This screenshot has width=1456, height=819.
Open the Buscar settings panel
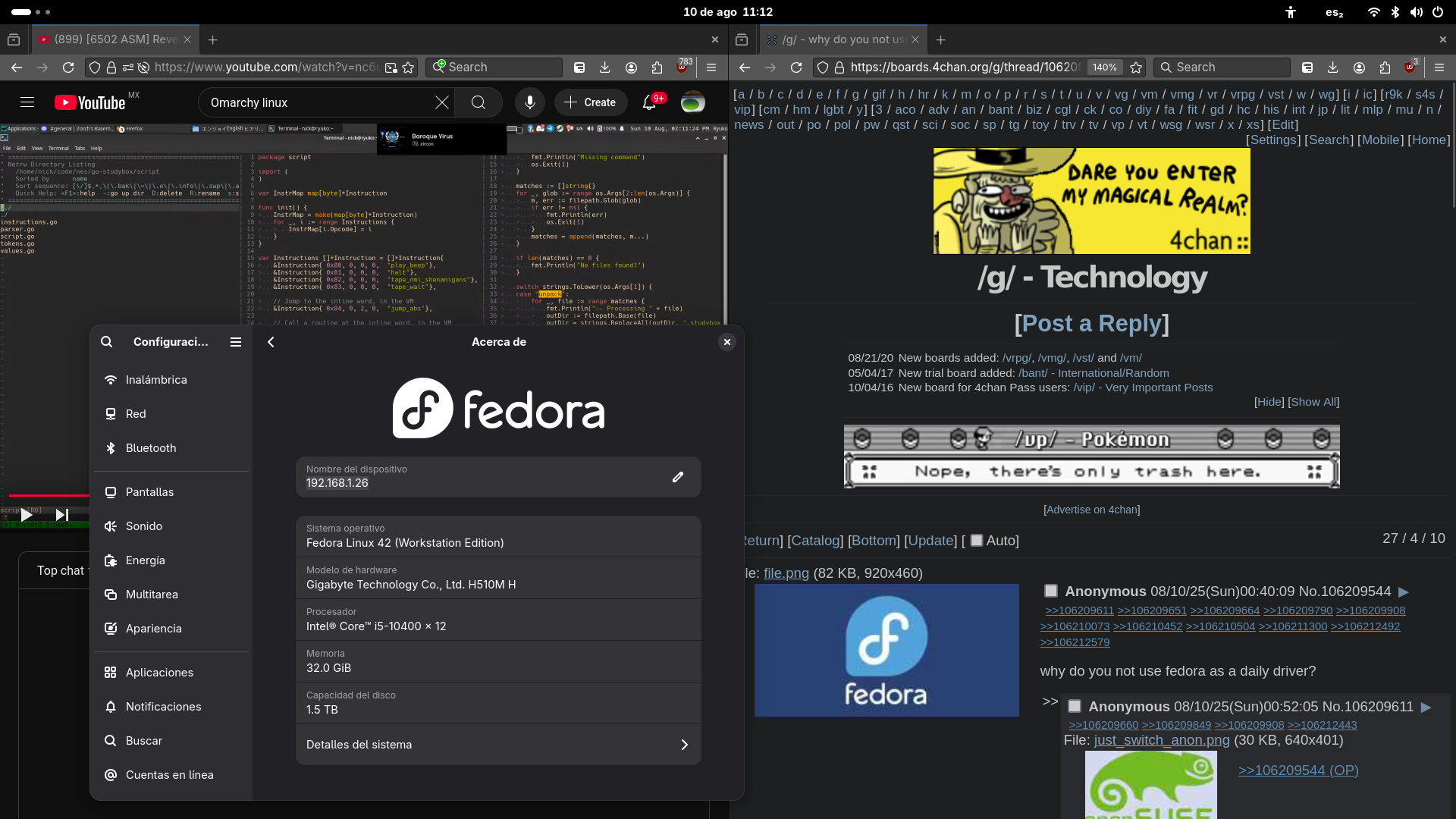tap(171, 741)
